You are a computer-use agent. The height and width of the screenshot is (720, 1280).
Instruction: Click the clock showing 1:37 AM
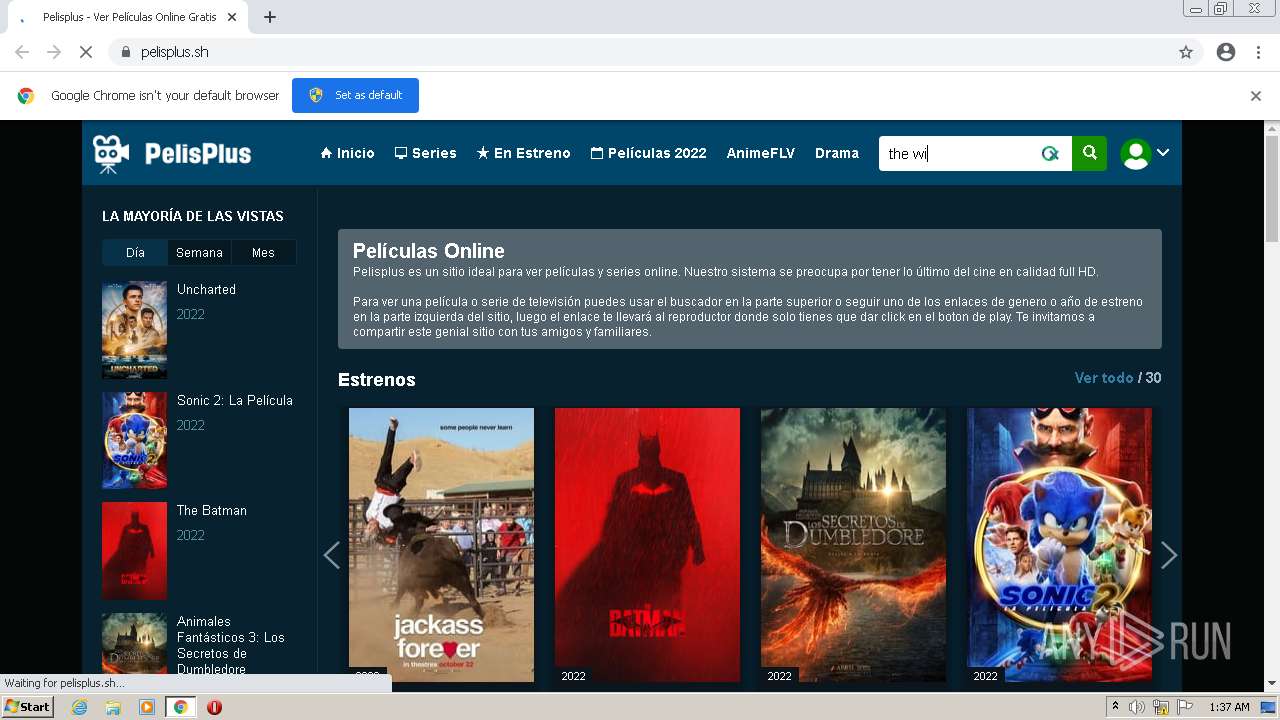tap(1229, 707)
